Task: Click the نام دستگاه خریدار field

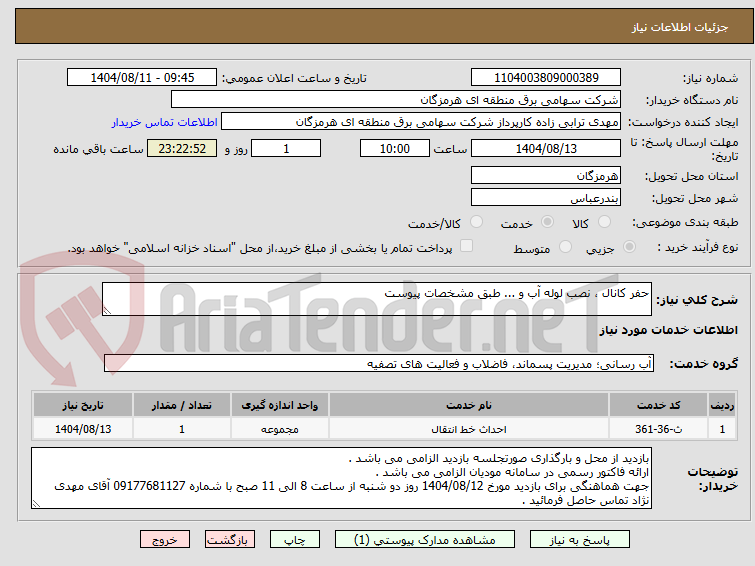Action: coord(396,100)
